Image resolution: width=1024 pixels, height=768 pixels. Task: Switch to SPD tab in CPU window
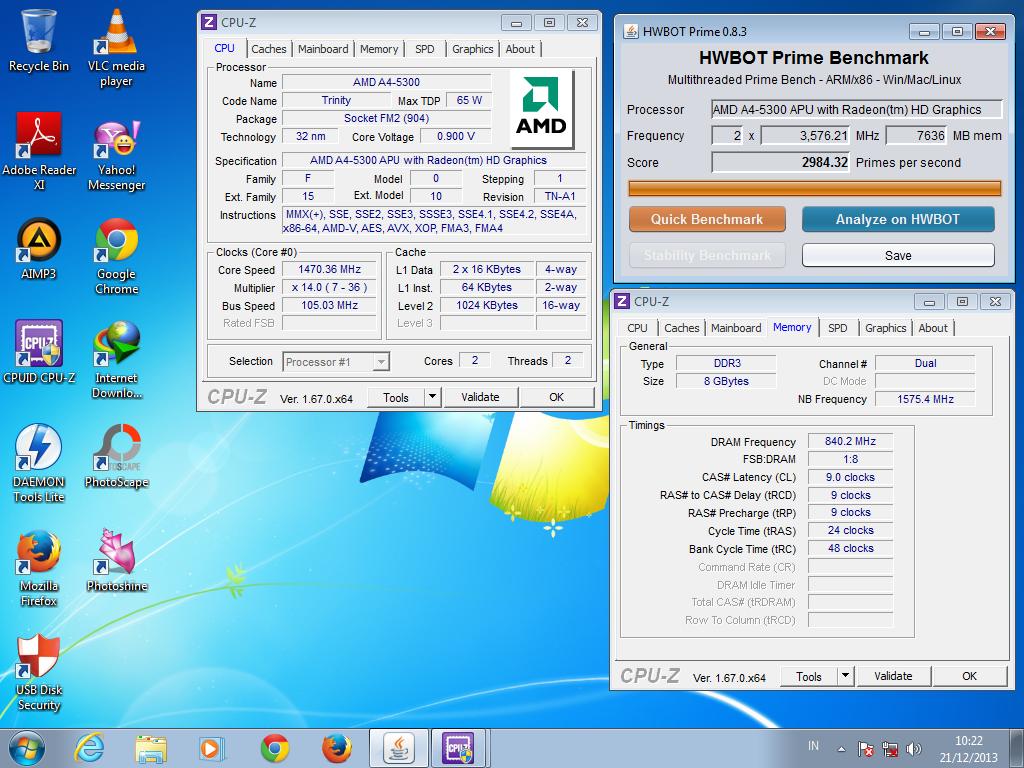(x=424, y=49)
